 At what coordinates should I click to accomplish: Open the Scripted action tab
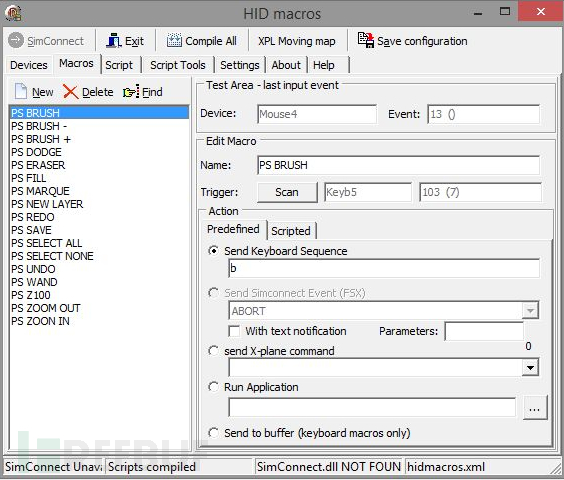291,231
